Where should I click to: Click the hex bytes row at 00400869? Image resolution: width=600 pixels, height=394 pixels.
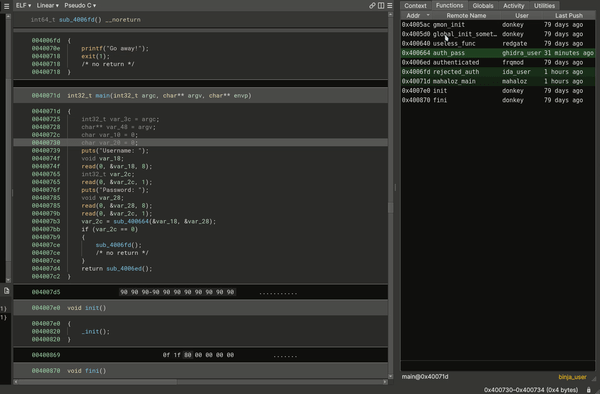point(198,355)
